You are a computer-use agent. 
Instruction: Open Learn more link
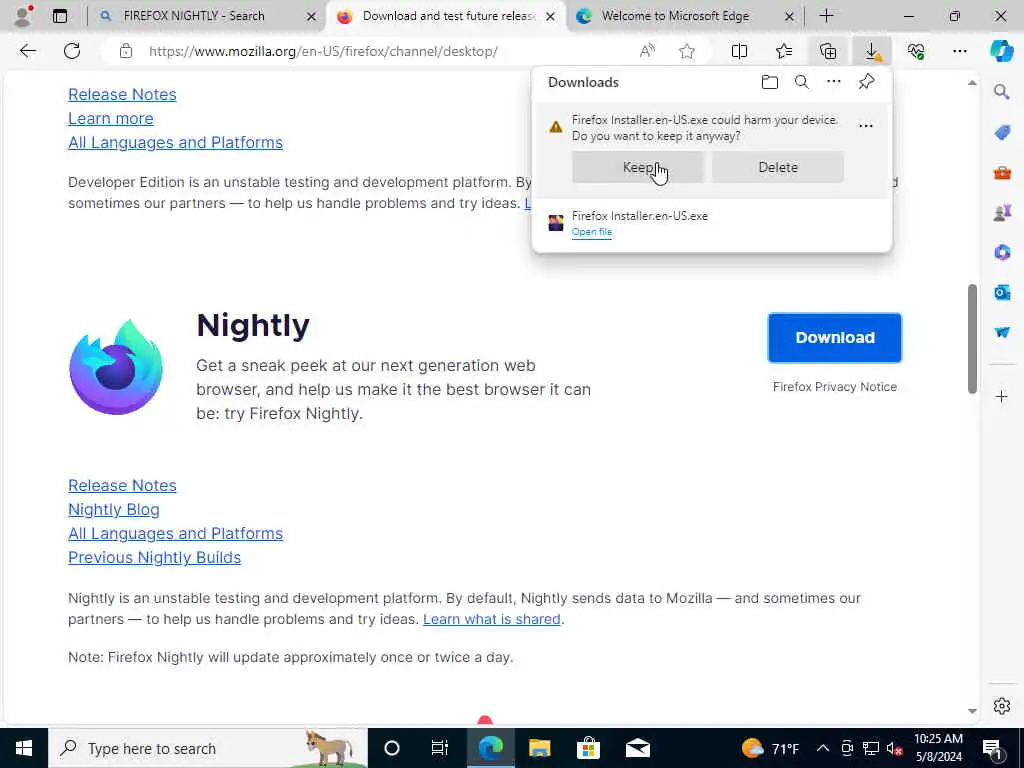(110, 118)
